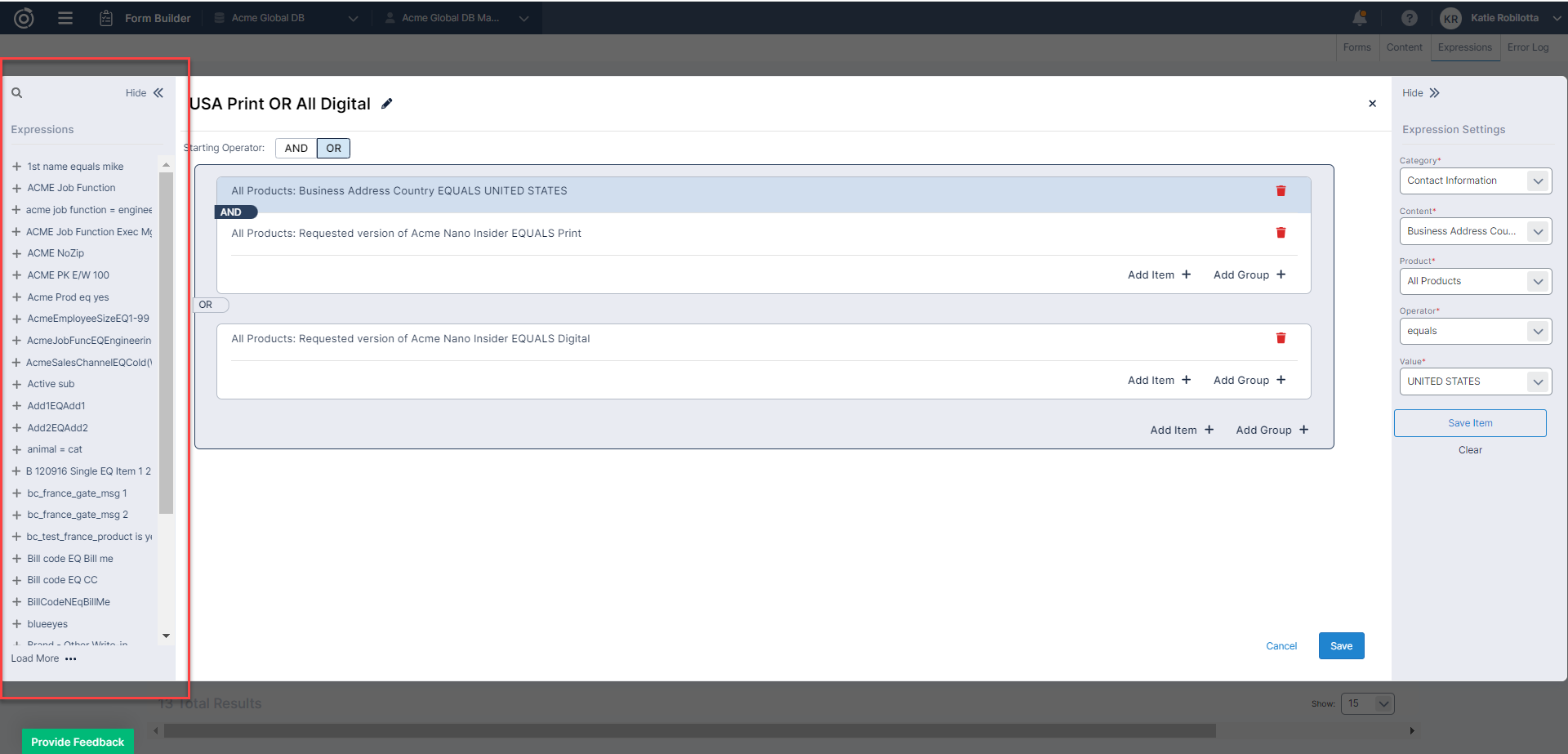Add the 'ACME Job Function' expression via plus
The height and width of the screenshot is (754, 1568).
coord(16,188)
